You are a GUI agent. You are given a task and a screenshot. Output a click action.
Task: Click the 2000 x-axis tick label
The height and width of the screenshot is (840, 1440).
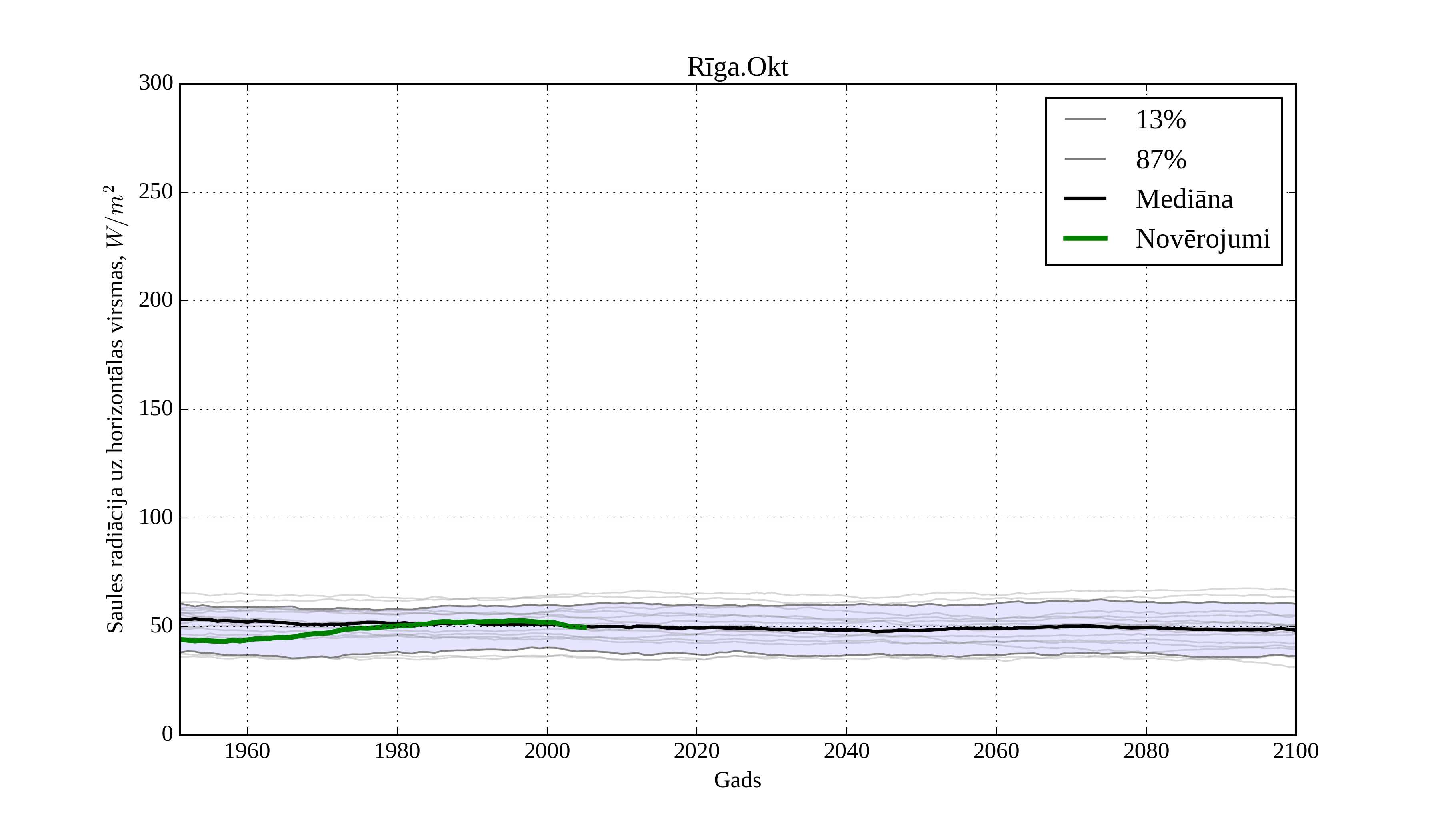[547, 751]
